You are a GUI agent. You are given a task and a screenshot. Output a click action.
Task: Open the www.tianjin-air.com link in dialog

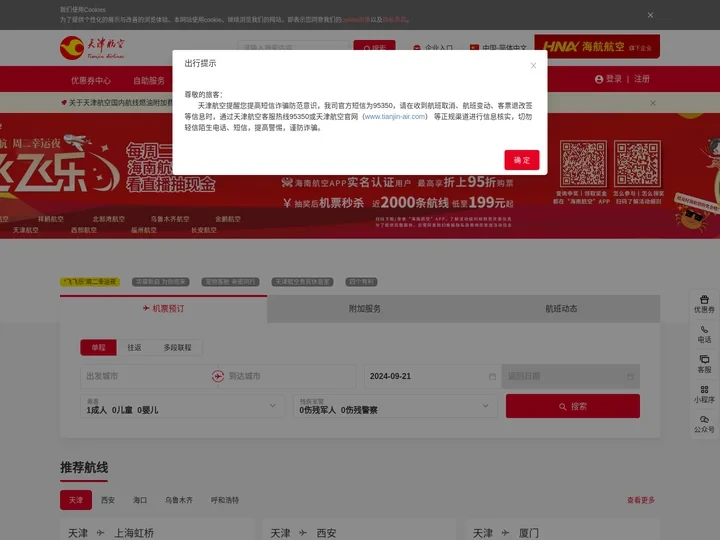pyautogui.click(x=395, y=117)
